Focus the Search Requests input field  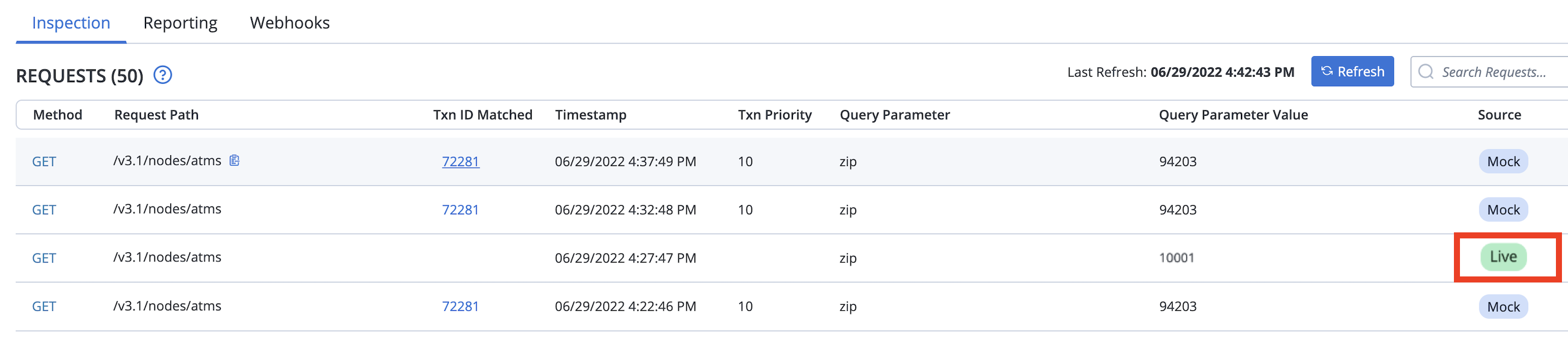1490,72
